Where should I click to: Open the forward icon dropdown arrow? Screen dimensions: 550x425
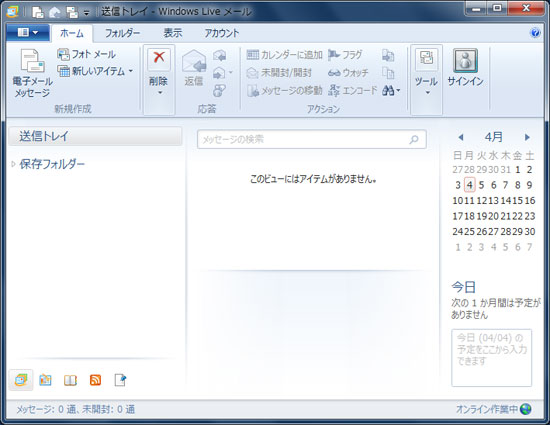tap(230, 73)
